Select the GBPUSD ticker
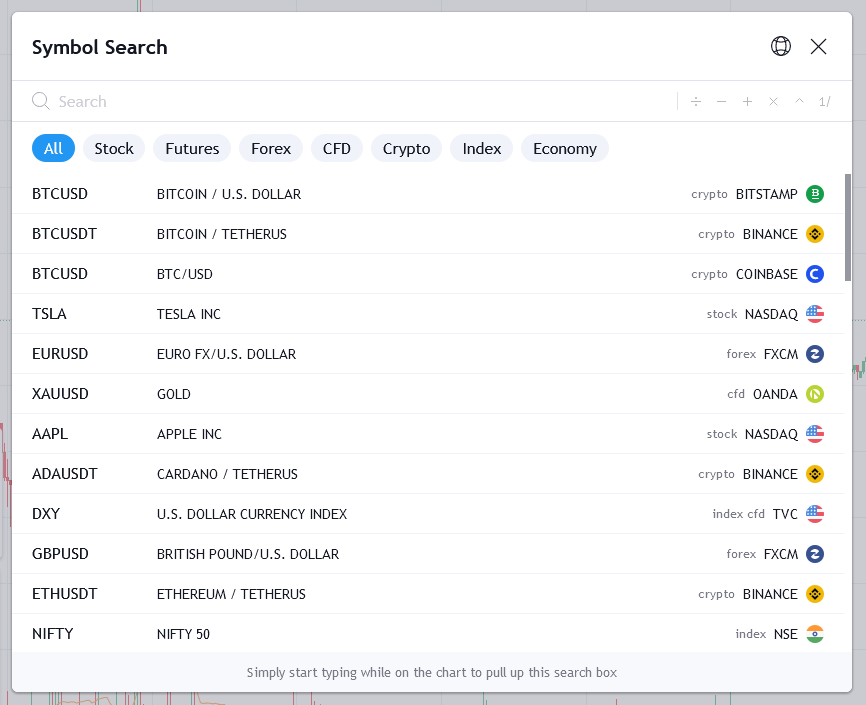 (60, 554)
